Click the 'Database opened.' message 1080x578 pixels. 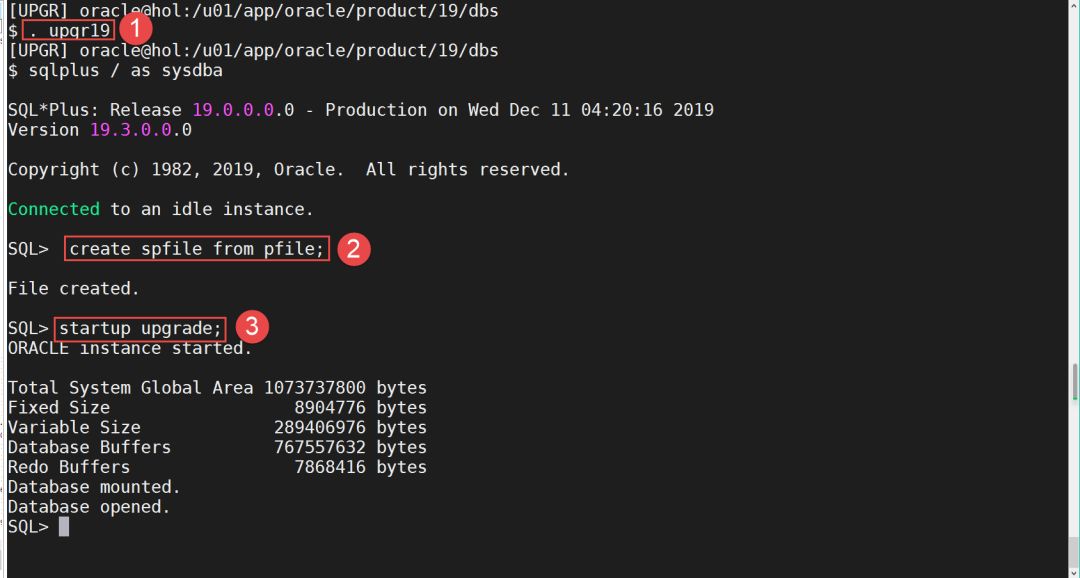(x=89, y=507)
